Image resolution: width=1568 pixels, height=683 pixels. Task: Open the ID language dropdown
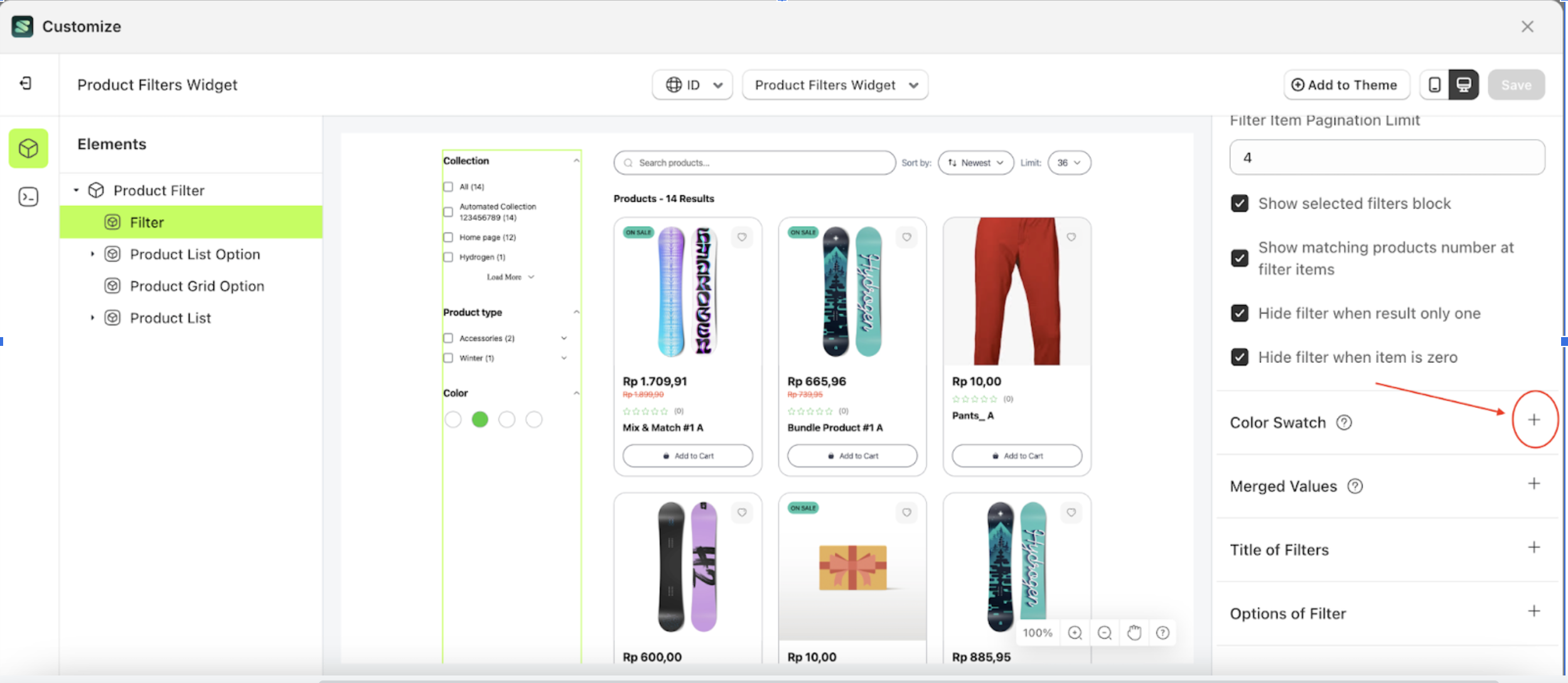tap(692, 85)
